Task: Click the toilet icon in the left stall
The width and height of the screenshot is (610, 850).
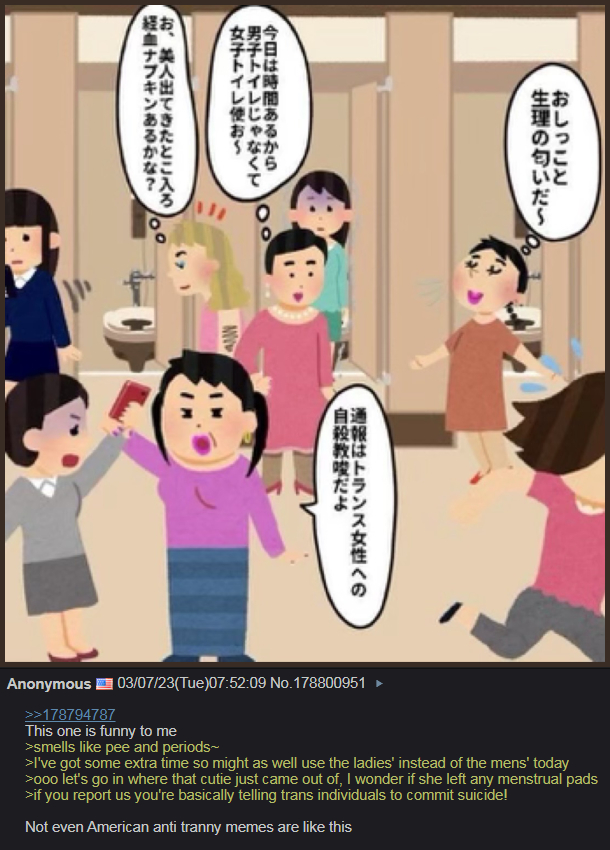Action: [x=130, y=333]
